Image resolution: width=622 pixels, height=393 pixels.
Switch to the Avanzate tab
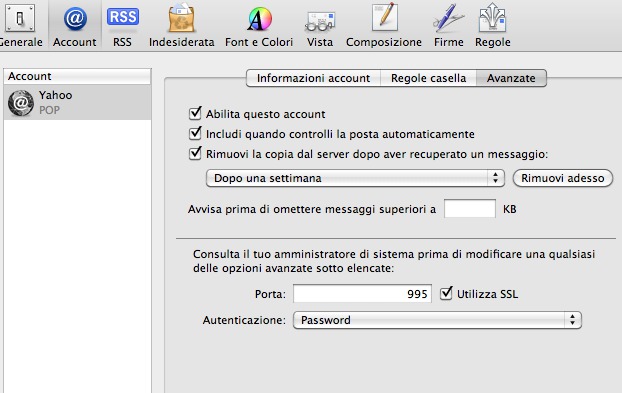click(x=511, y=78)
